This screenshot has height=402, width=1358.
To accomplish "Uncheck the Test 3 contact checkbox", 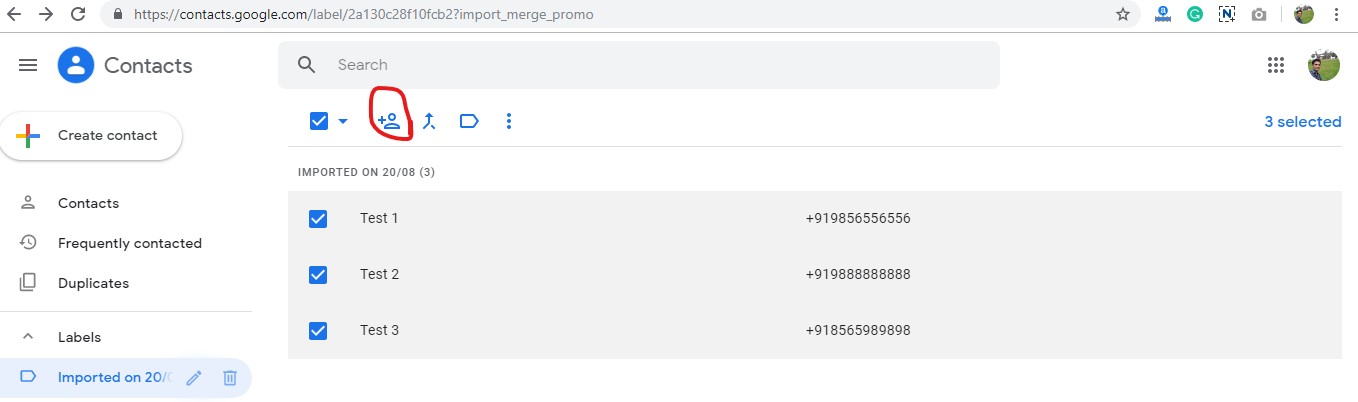I will [318, 330].
